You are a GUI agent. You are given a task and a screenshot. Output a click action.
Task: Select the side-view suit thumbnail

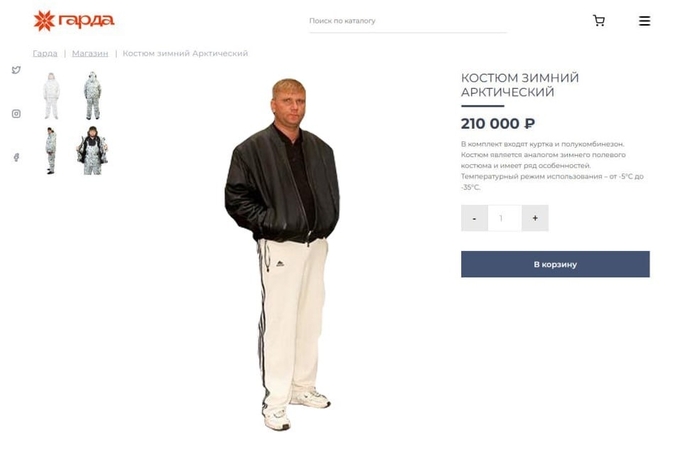(51, 151)
